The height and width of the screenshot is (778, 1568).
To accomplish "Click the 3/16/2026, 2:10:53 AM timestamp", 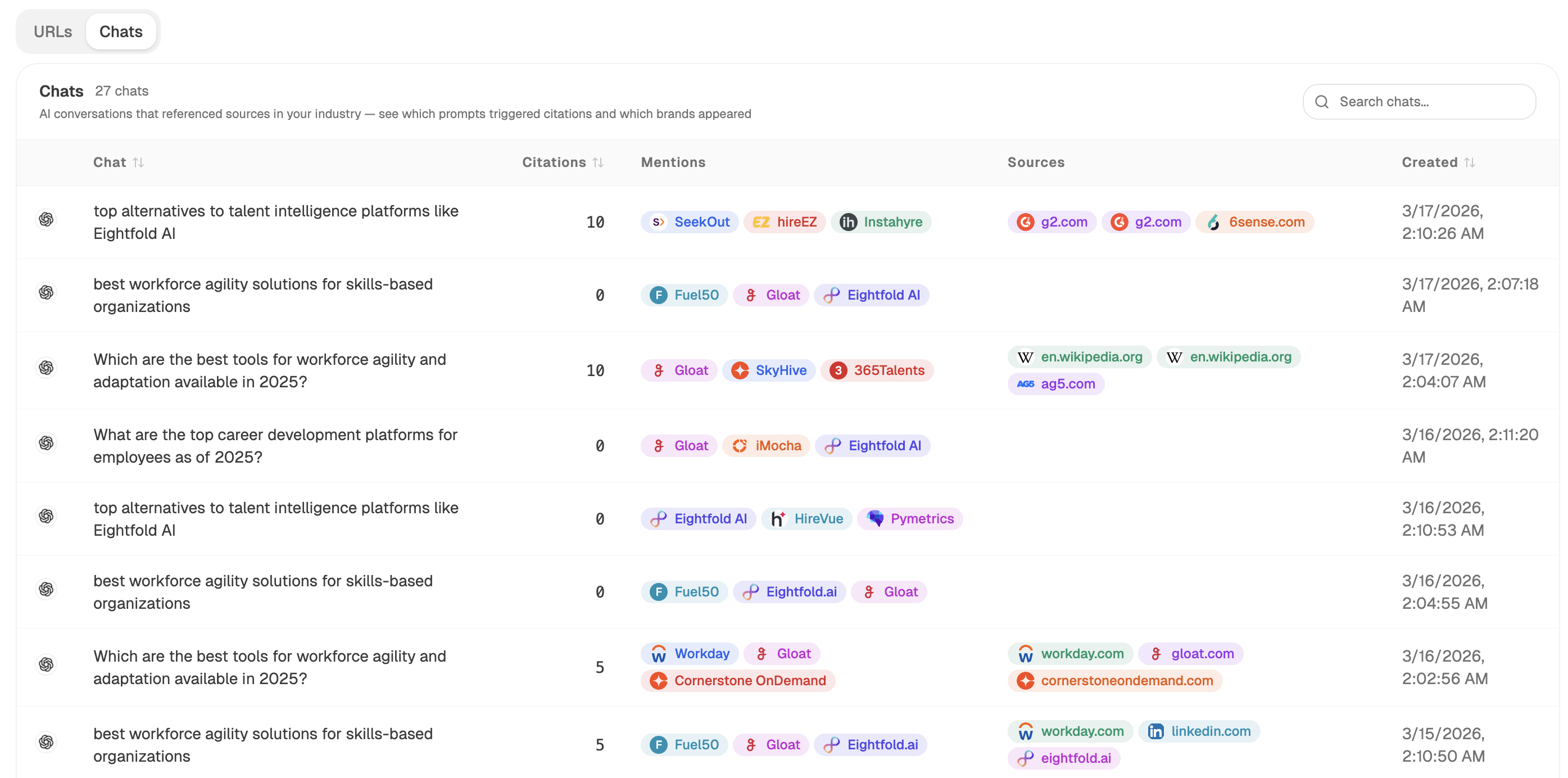I will click(1444, 519).
